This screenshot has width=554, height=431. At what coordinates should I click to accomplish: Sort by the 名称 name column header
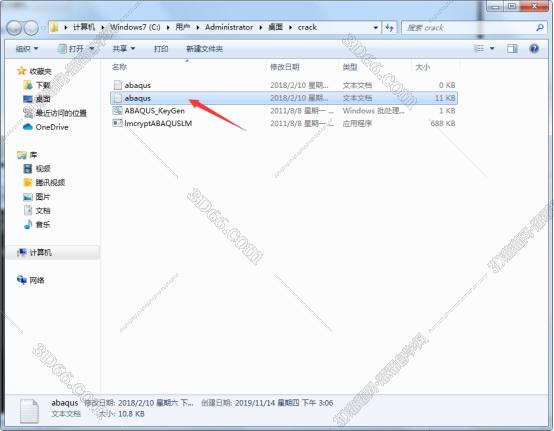point(119,67)
